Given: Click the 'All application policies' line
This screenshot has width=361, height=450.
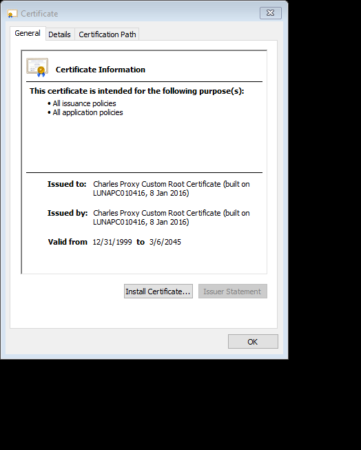Looking at the screenshot, I should pyautogui.click(x=87, y=112).
